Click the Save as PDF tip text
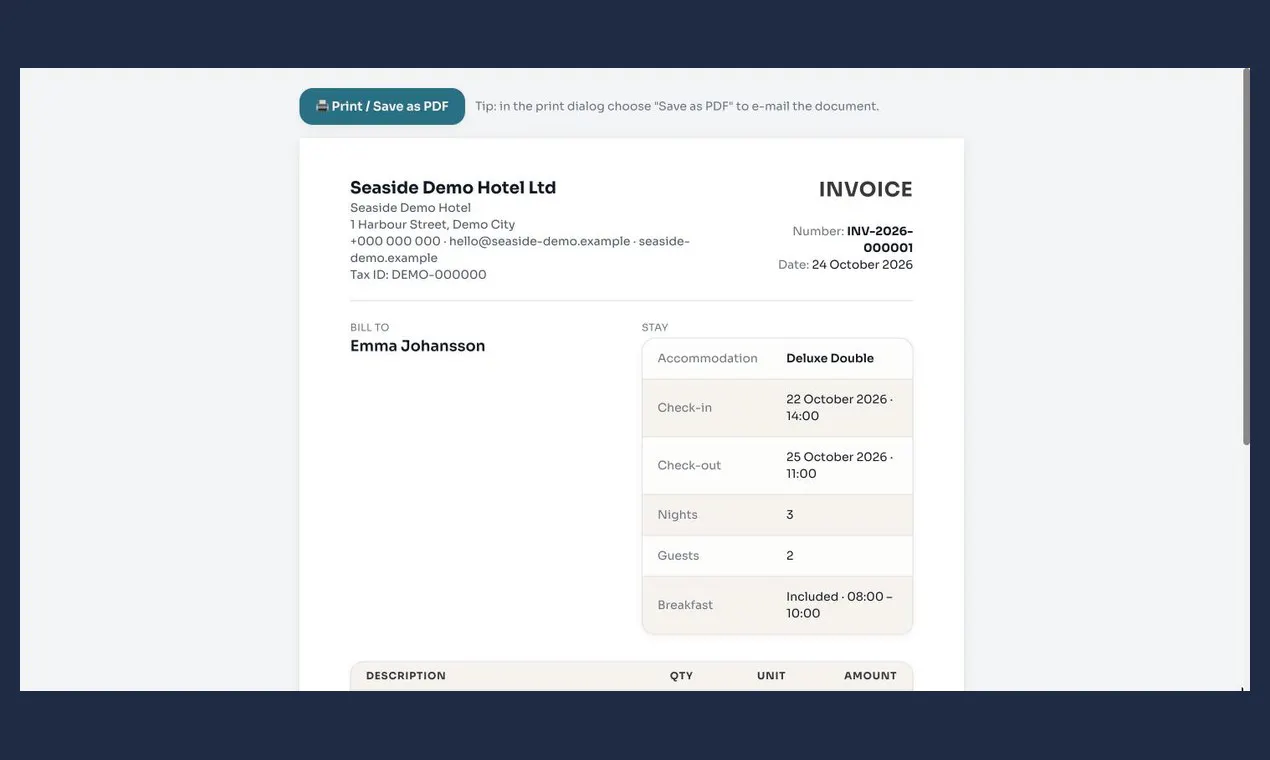The width and height of the screenshot is (1270, 760). pyautogui.click(x=677, y=106)
